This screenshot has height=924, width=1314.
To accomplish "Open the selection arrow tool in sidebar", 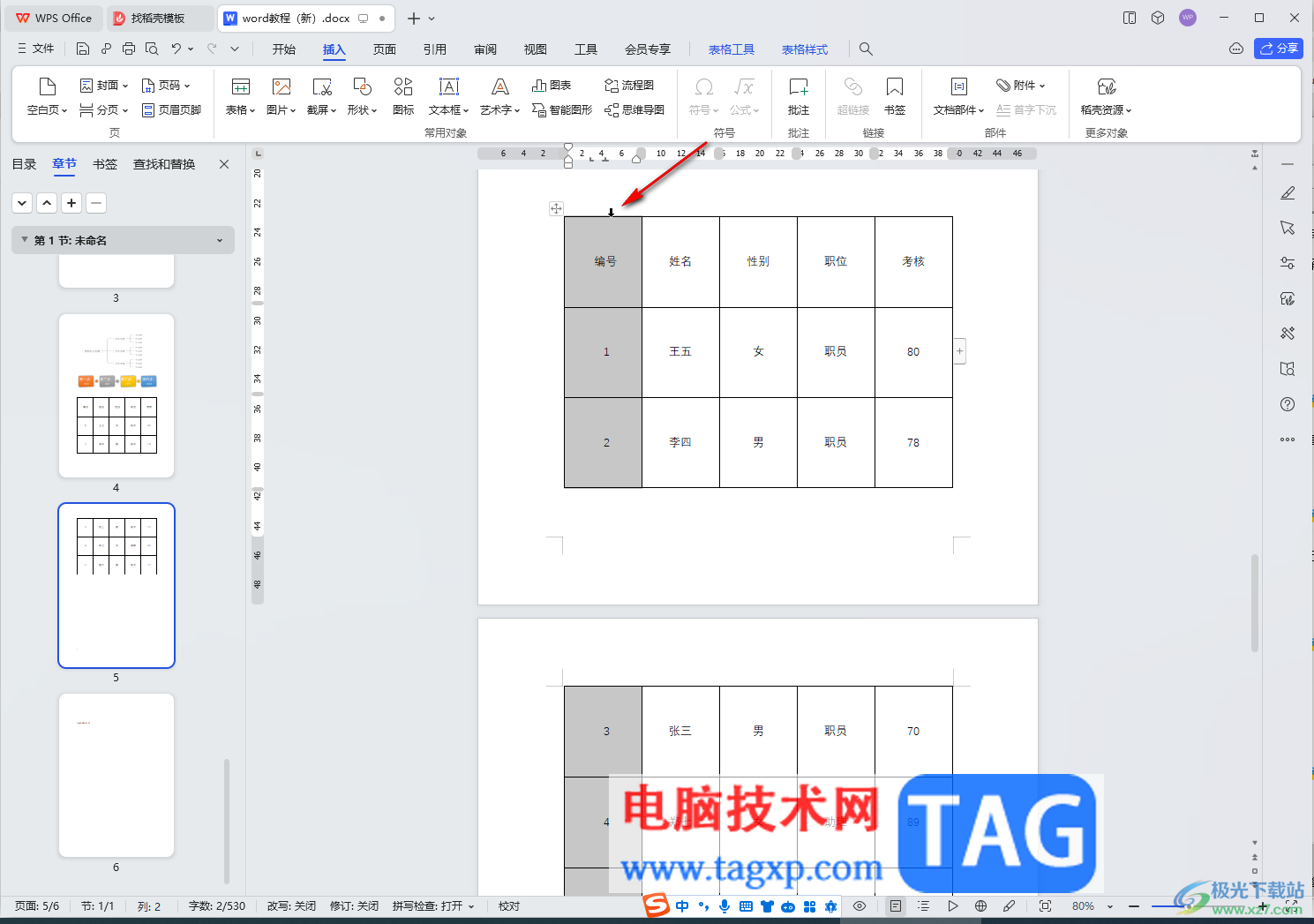I will point(1288,228).
